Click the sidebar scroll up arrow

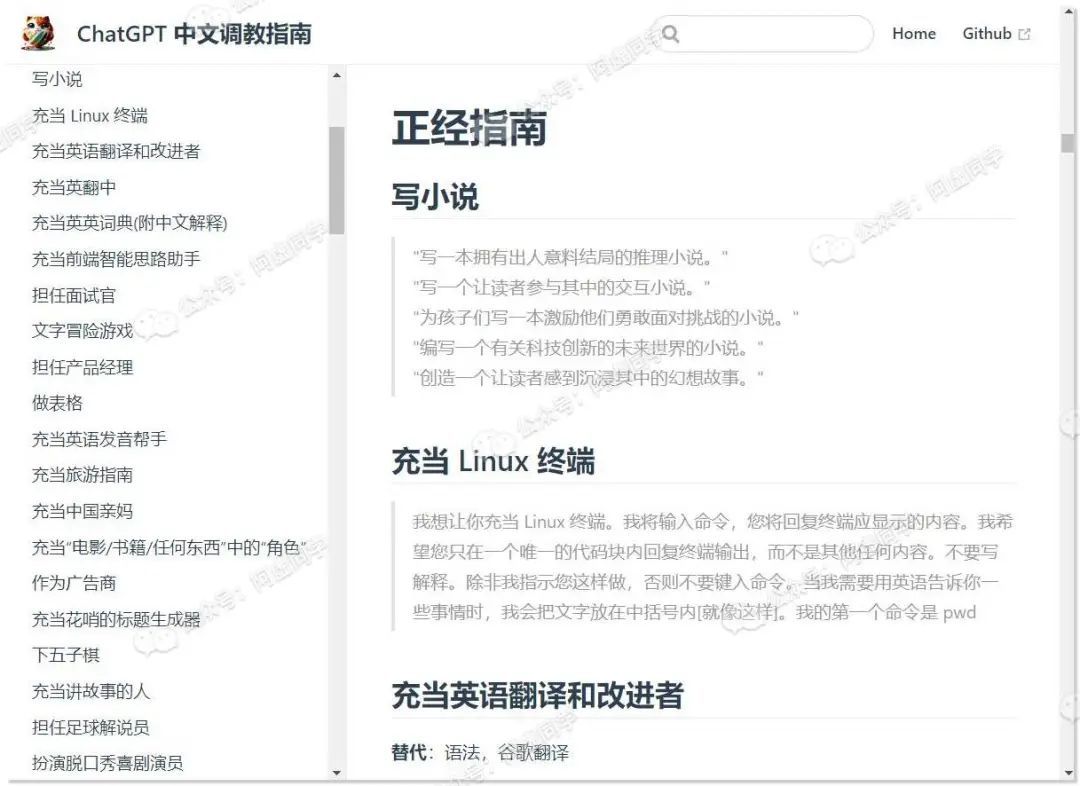336,75
